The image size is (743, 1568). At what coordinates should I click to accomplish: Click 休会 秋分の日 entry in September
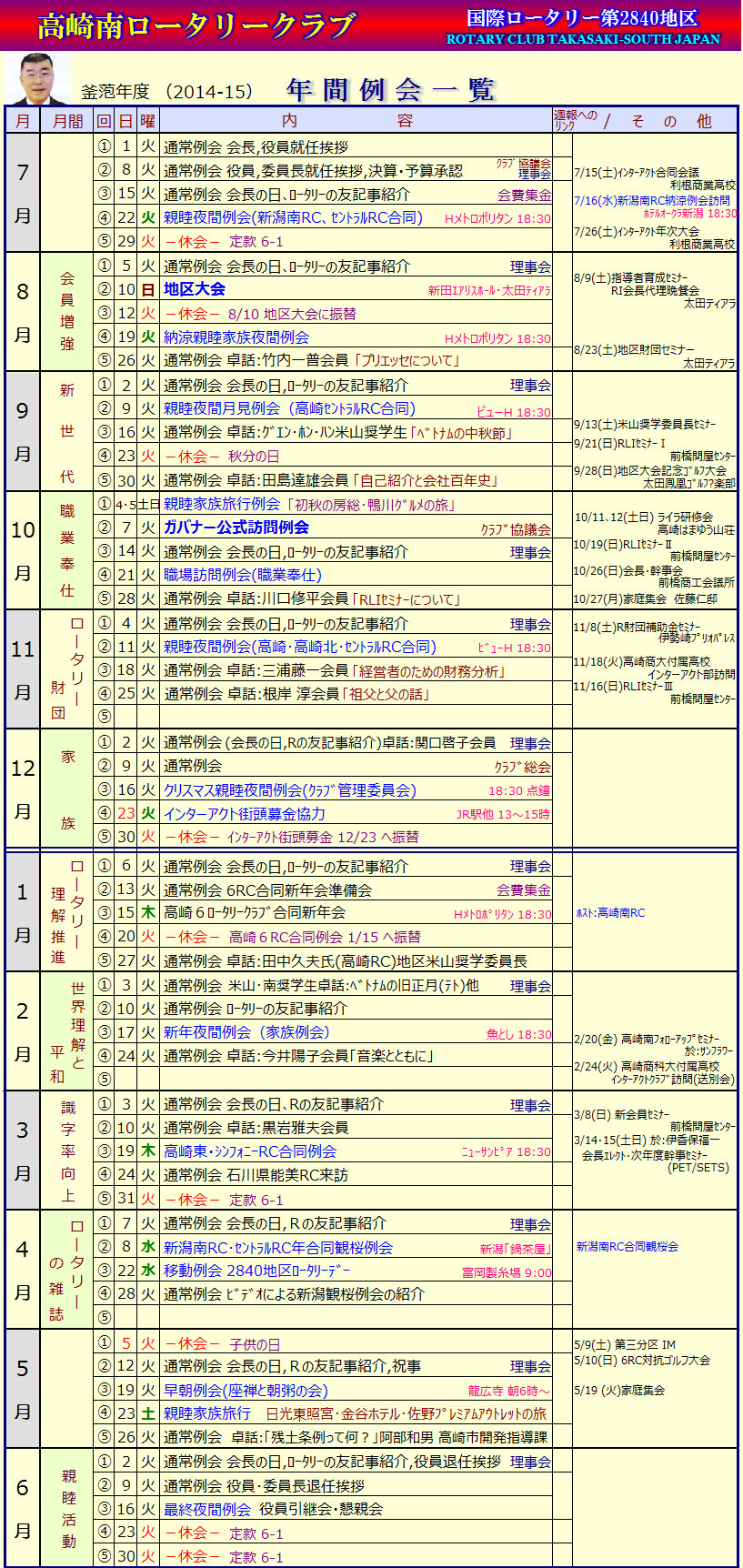coord(222,457)
